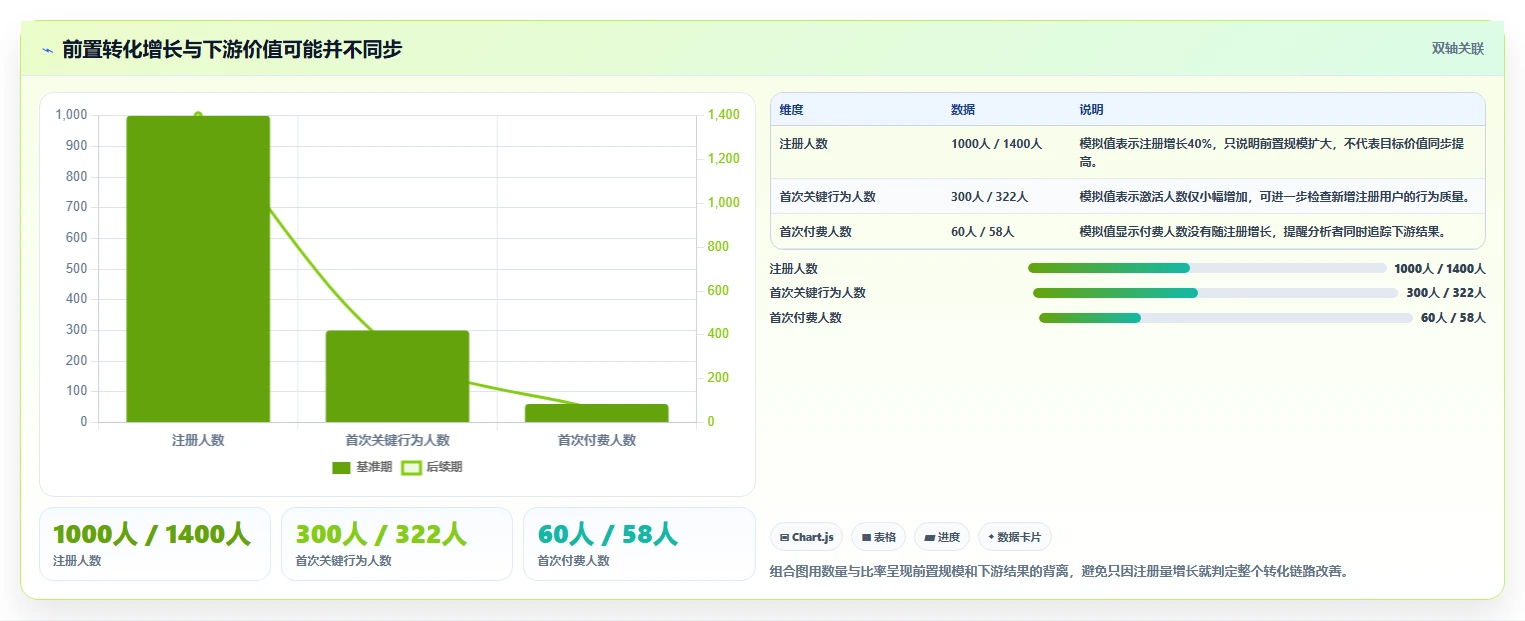The width and height of the screenshot is (1525, 621).
Task: Click the green 基准期 legend swatch
Action: click(342, 468)
